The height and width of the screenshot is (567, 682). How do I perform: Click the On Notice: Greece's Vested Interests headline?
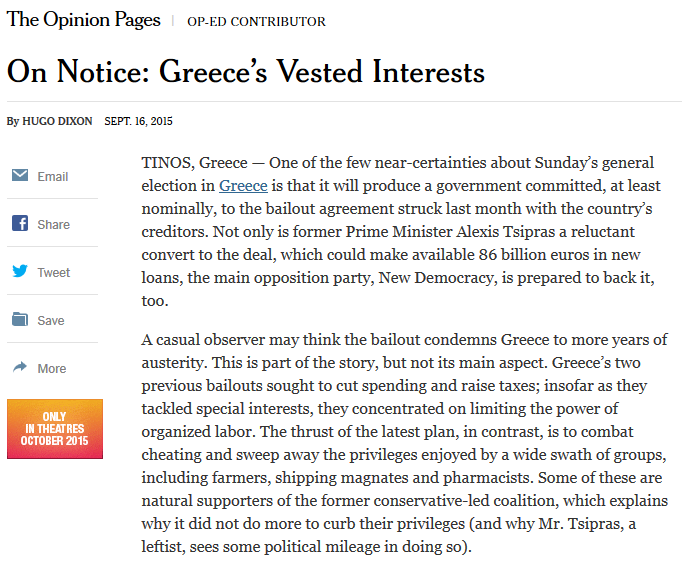[x=246, y=71]
